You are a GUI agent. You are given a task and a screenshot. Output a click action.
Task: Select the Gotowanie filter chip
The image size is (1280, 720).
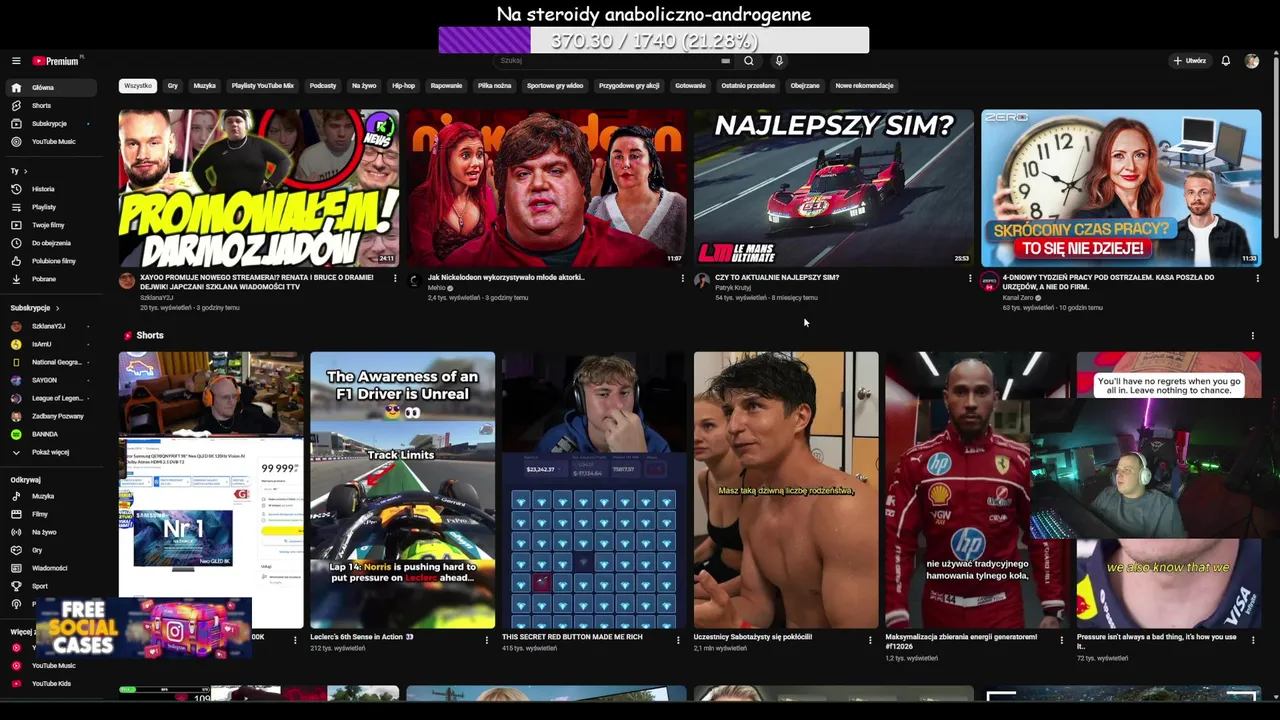690,86
